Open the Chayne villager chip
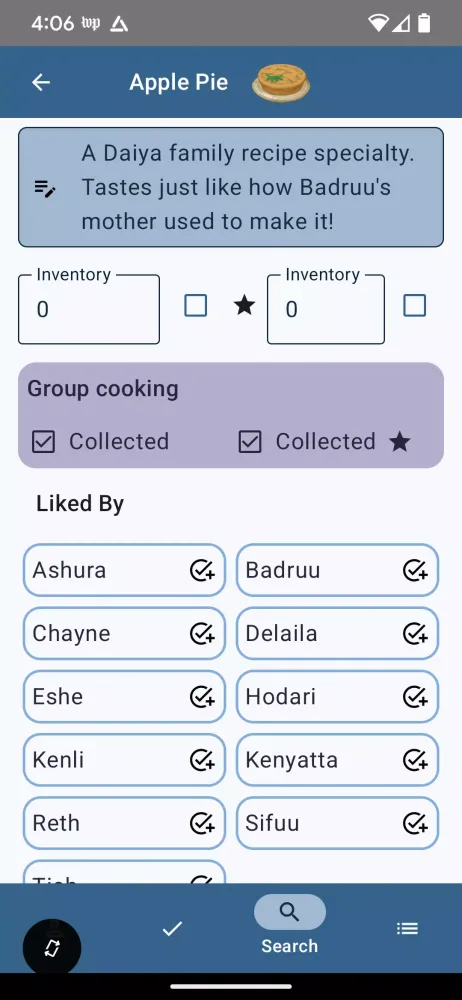 click(x=124, y=633)
